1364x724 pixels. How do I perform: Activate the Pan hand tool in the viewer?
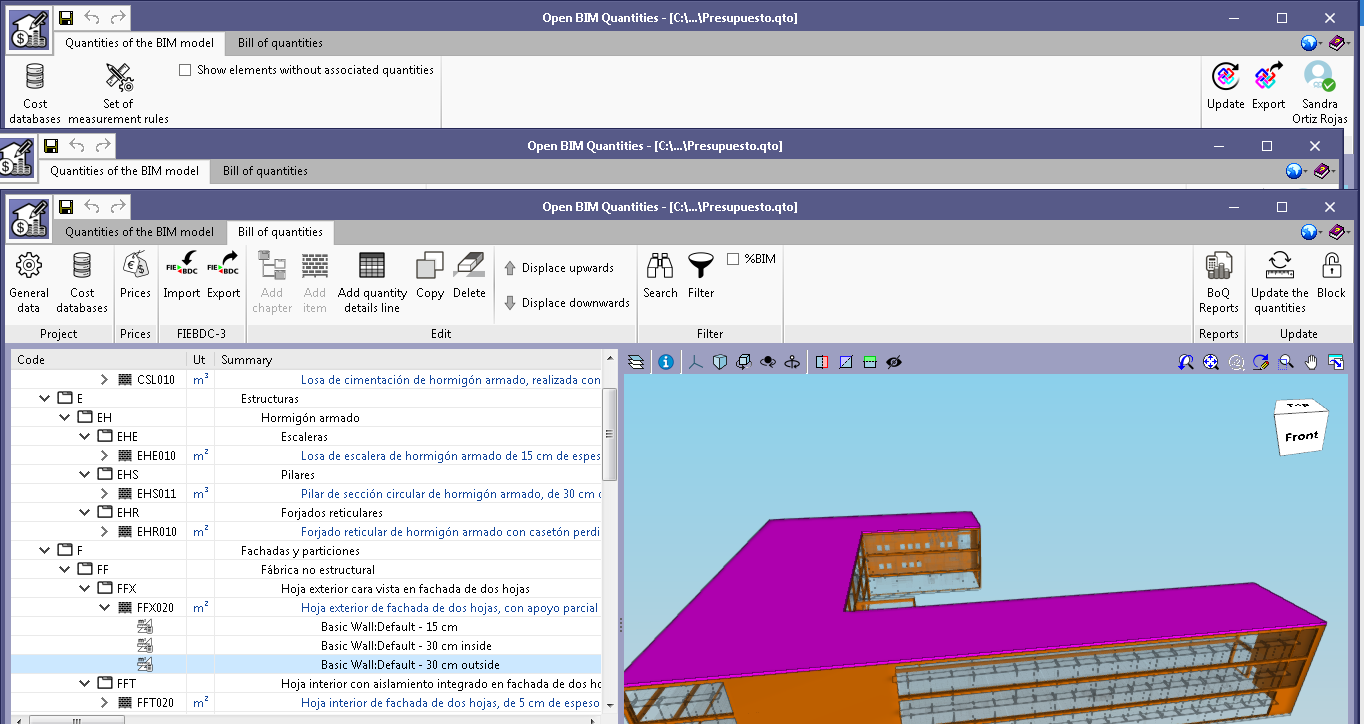1310,361
